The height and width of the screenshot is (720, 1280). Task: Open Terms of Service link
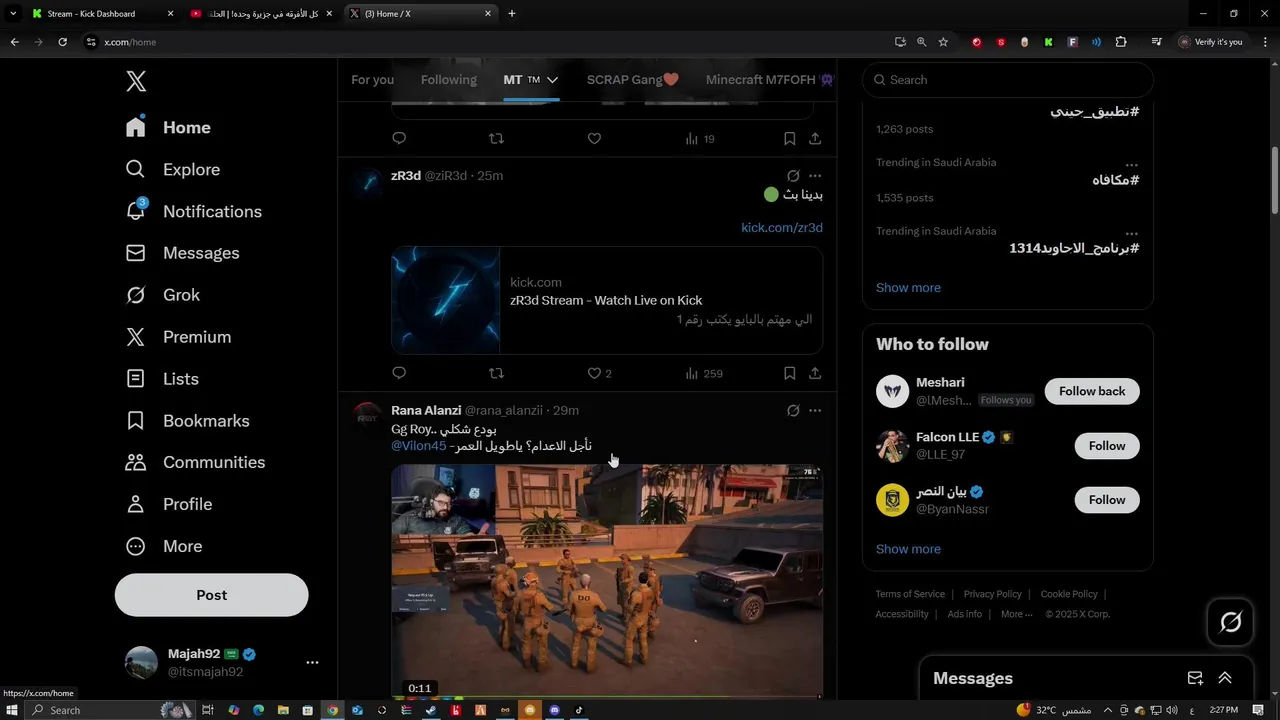click(910, 594)
